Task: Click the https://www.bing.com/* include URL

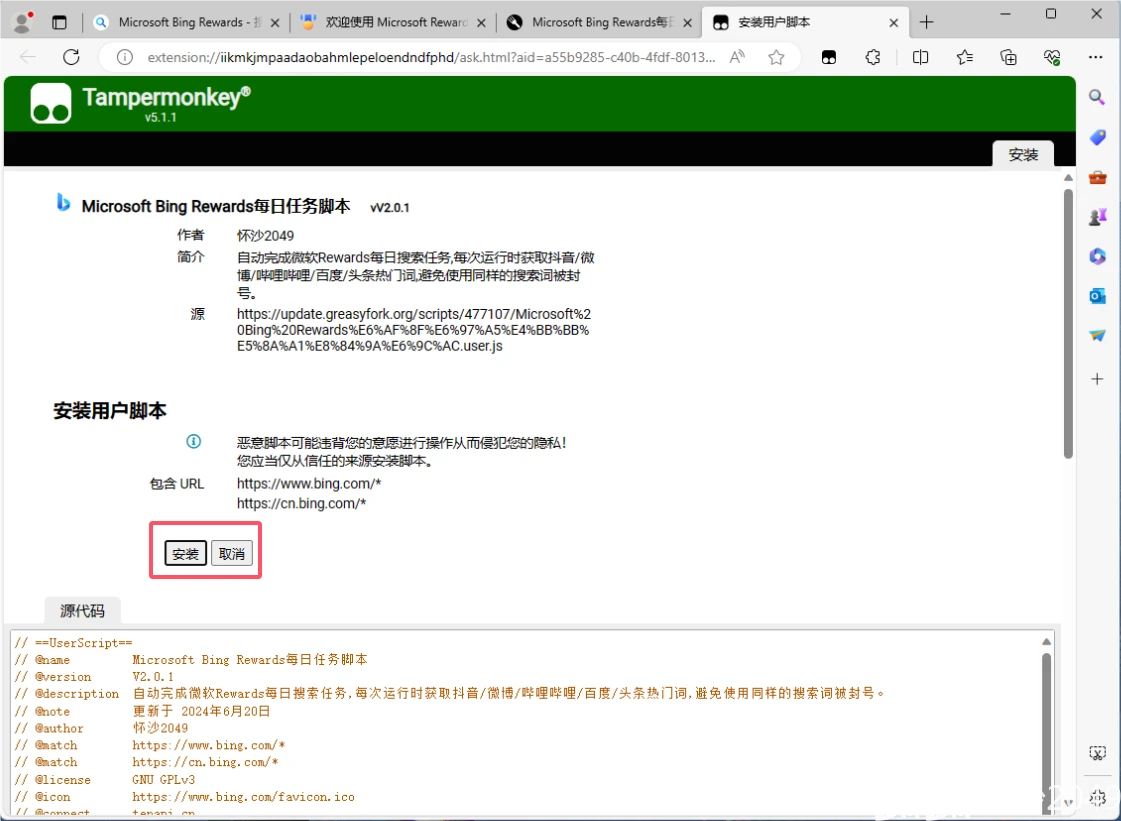Action: [309, 483]
